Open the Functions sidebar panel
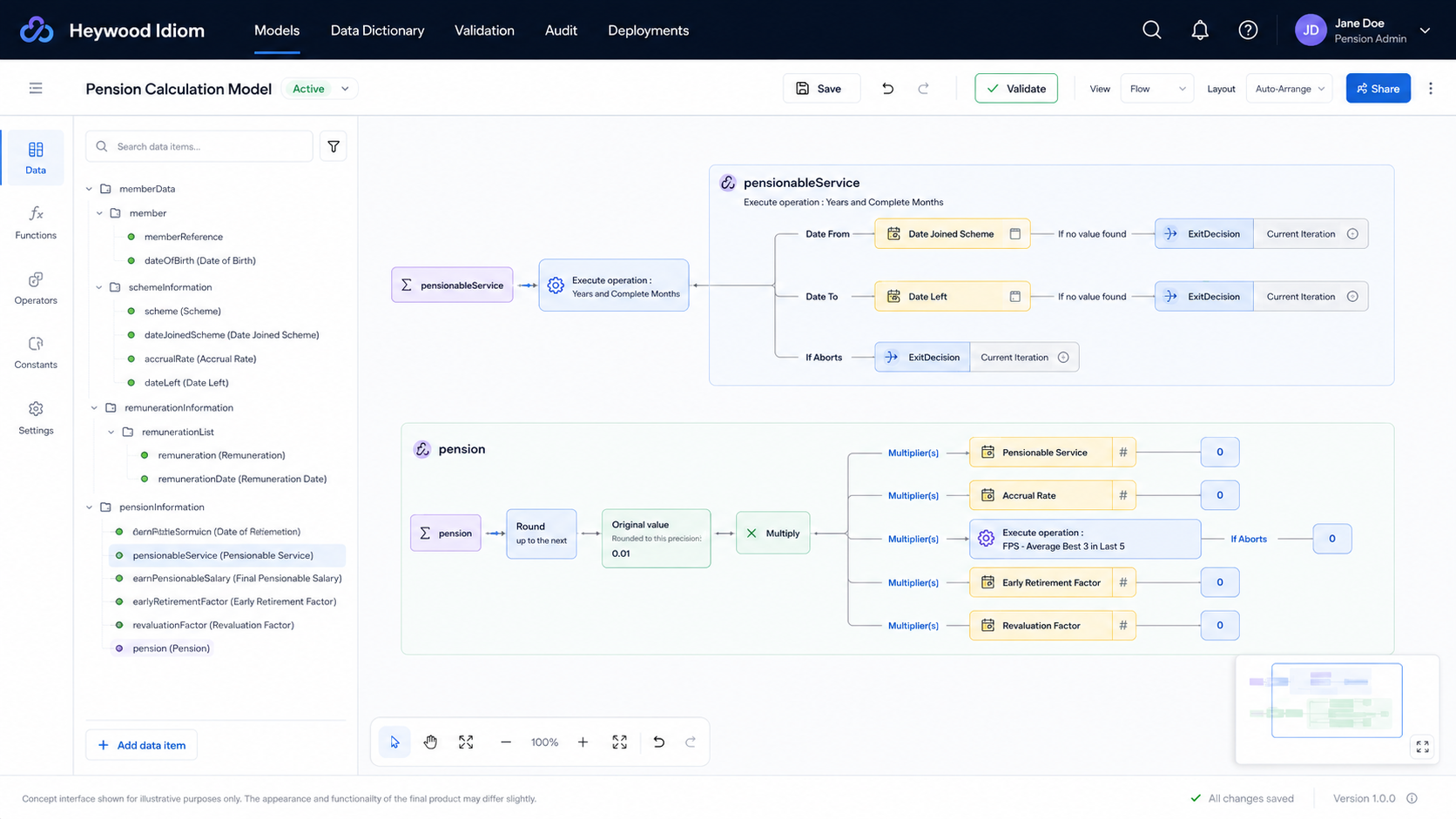This screenshot has height=819, width=1456. click(36, 223)
